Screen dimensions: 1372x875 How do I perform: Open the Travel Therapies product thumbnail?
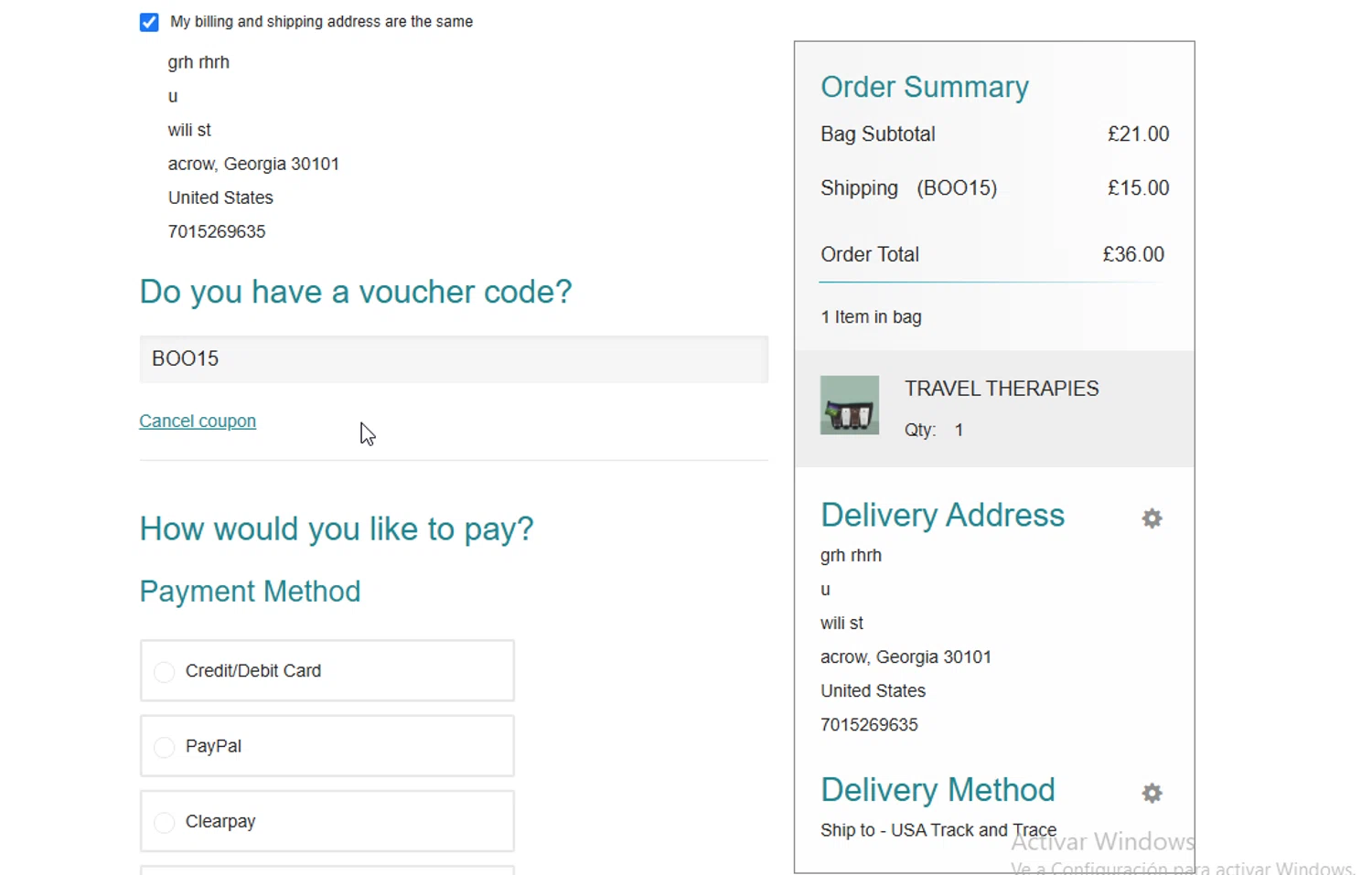[x=850, y=405]
